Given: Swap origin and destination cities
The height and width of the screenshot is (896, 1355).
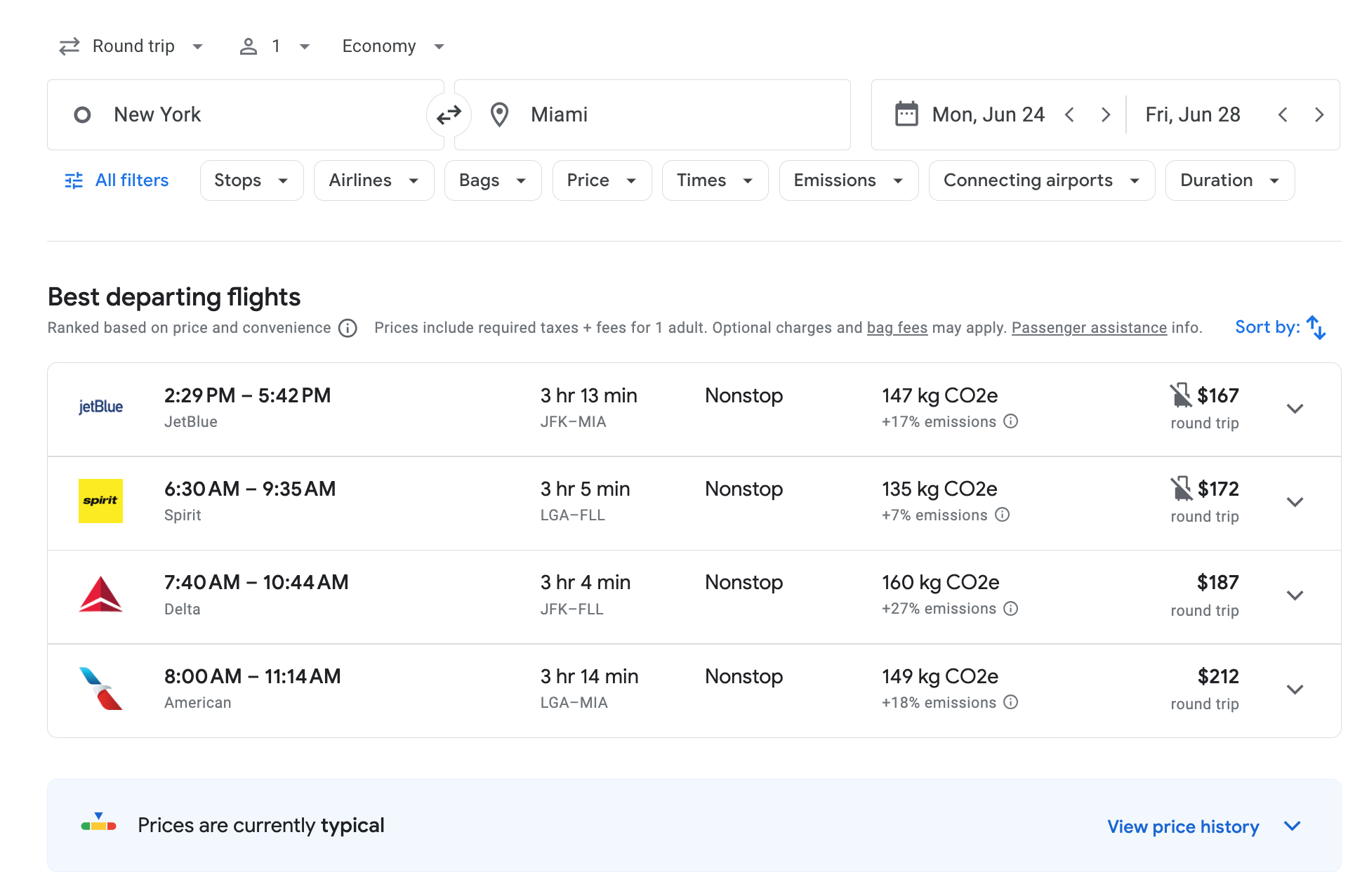Looking at the screenshot, I should tap(449, 114).
